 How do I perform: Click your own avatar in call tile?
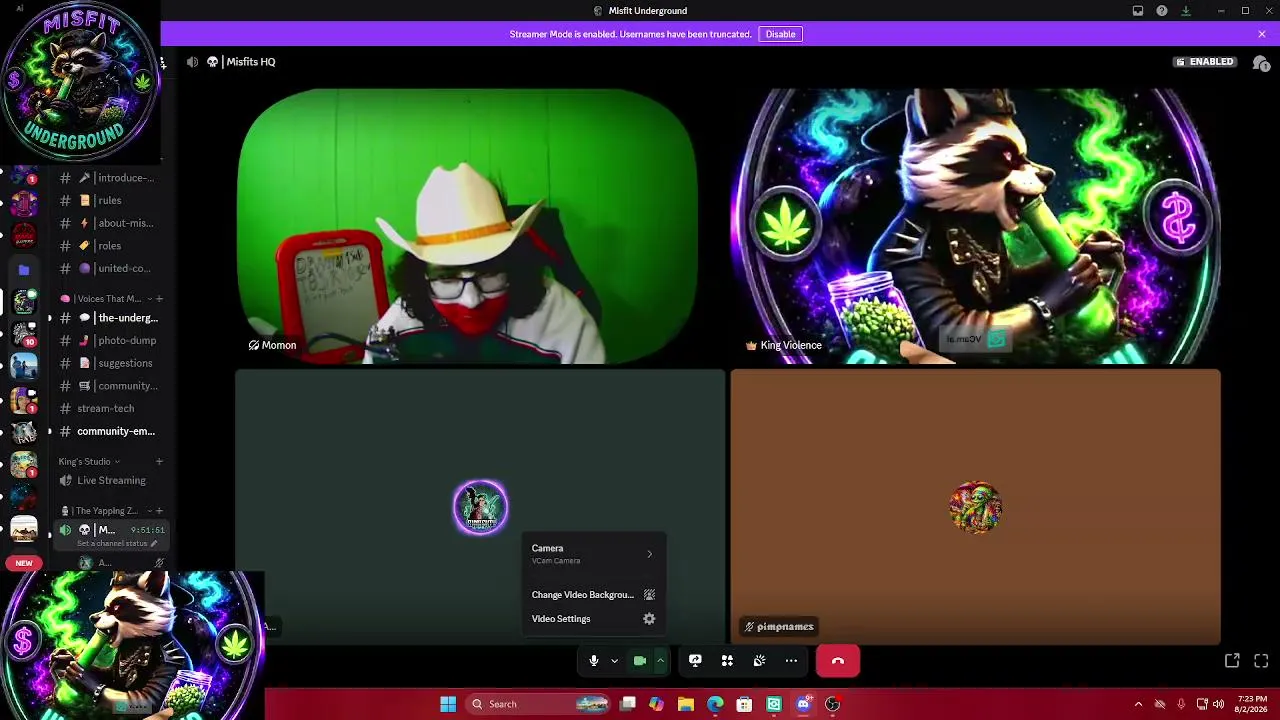point(480,507)
